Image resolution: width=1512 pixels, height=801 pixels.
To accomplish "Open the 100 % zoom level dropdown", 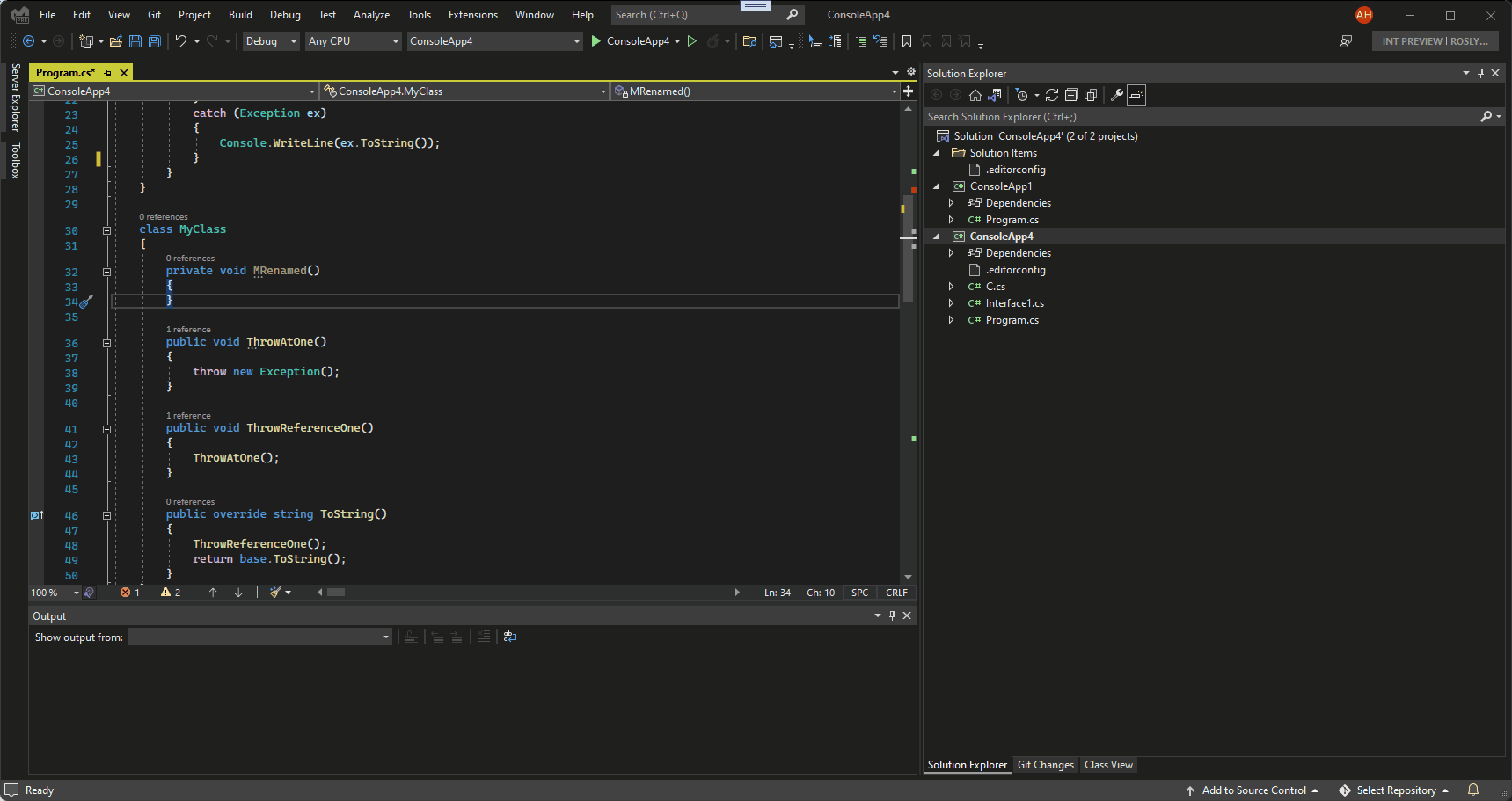I will [x=55, y=593].
